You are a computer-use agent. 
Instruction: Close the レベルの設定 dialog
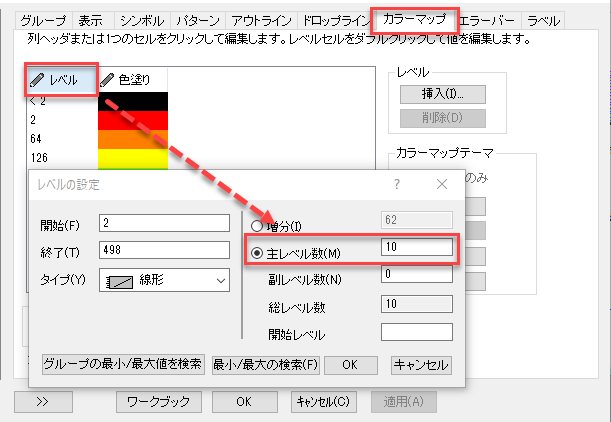coord(442,184)
